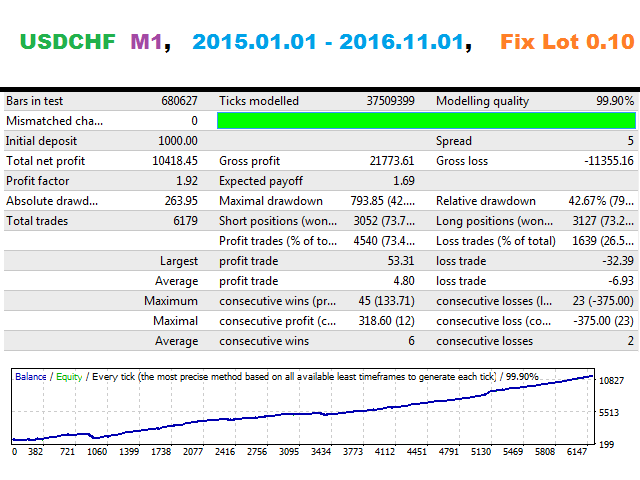Click the consecutive profit value 318.60 (12)

pos(387,321)
